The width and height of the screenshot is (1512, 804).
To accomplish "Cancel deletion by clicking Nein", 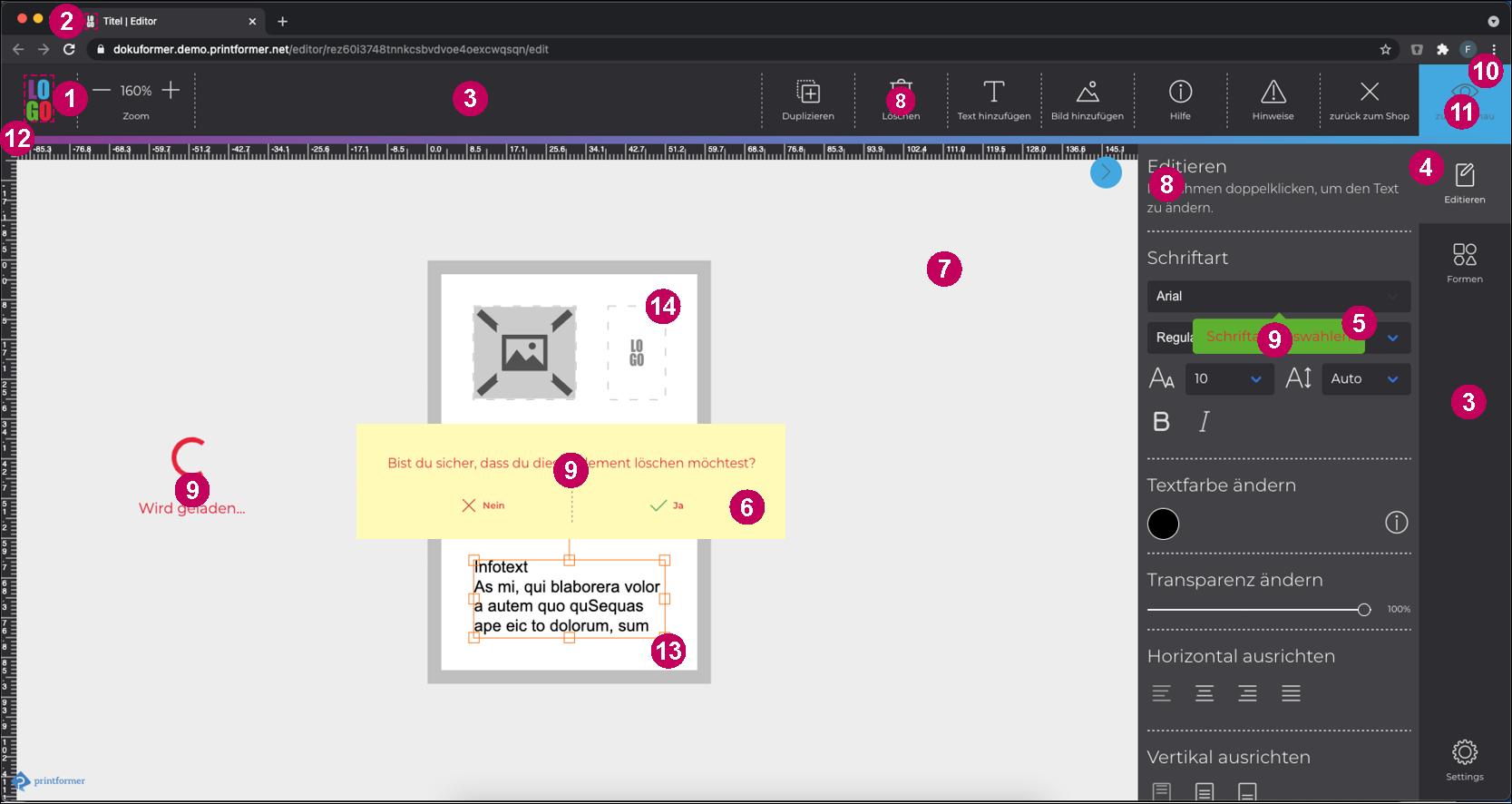I will (x=483, y=505).
